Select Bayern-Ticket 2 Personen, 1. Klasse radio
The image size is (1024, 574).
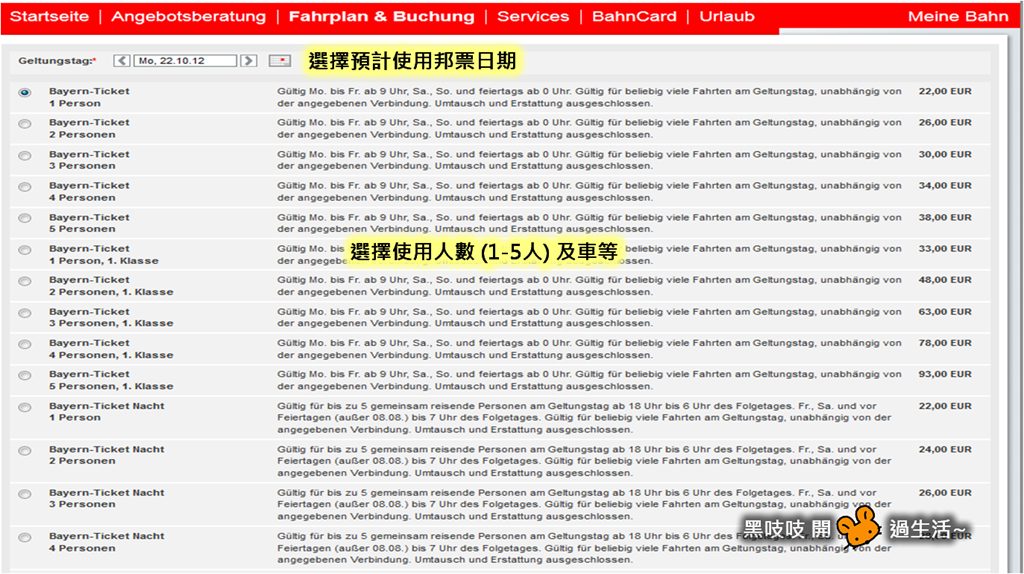[25, 281]
